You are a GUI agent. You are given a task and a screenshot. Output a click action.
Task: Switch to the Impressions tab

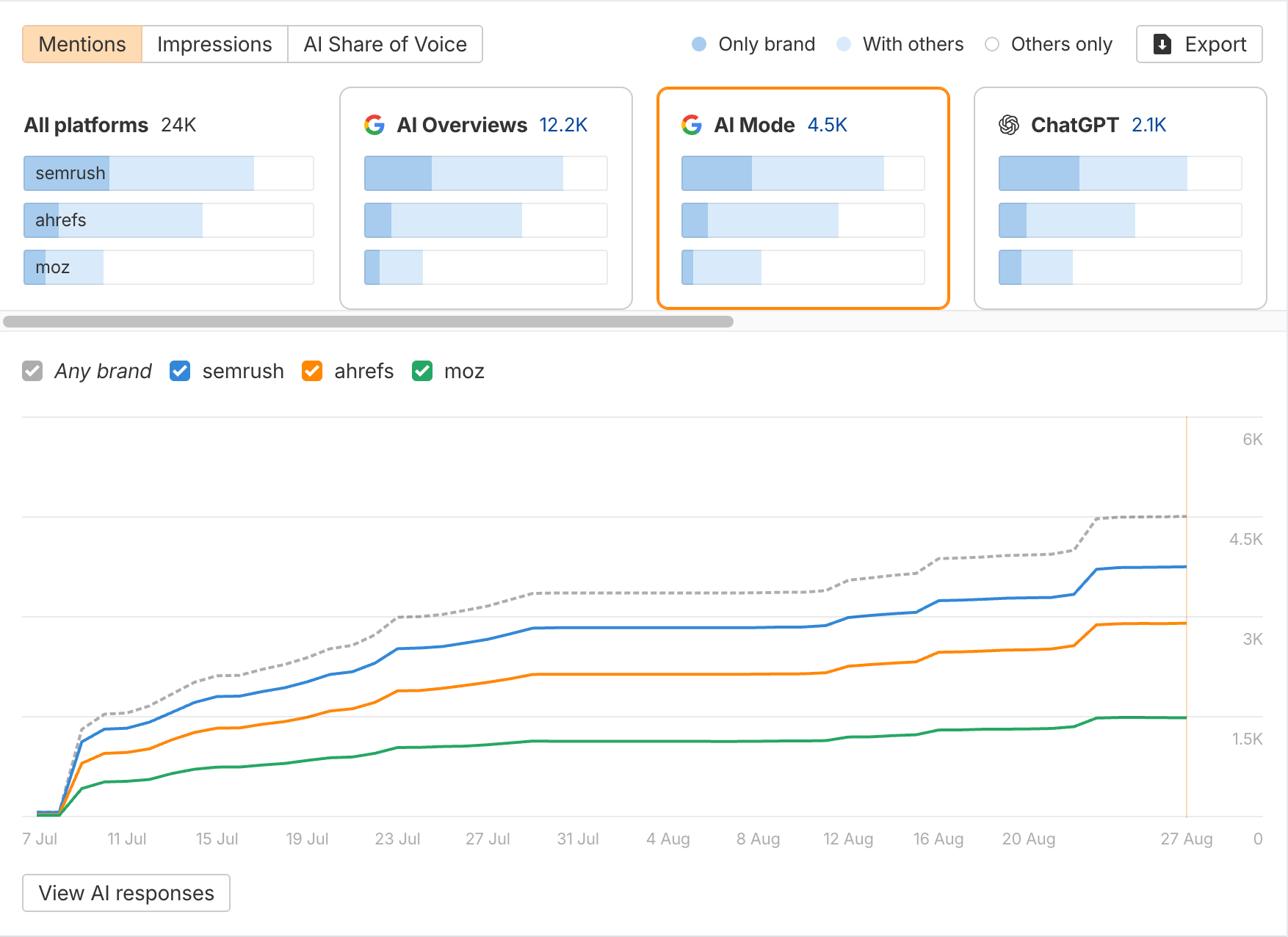pyautogui.click(x=214, y=44)
